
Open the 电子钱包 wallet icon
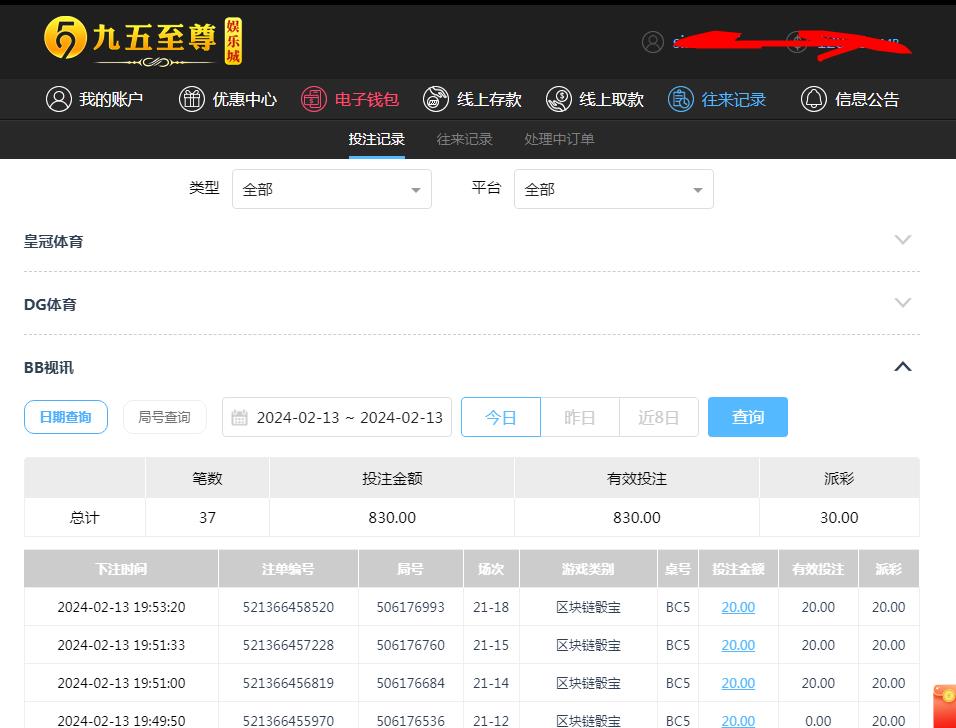(314, 99)
